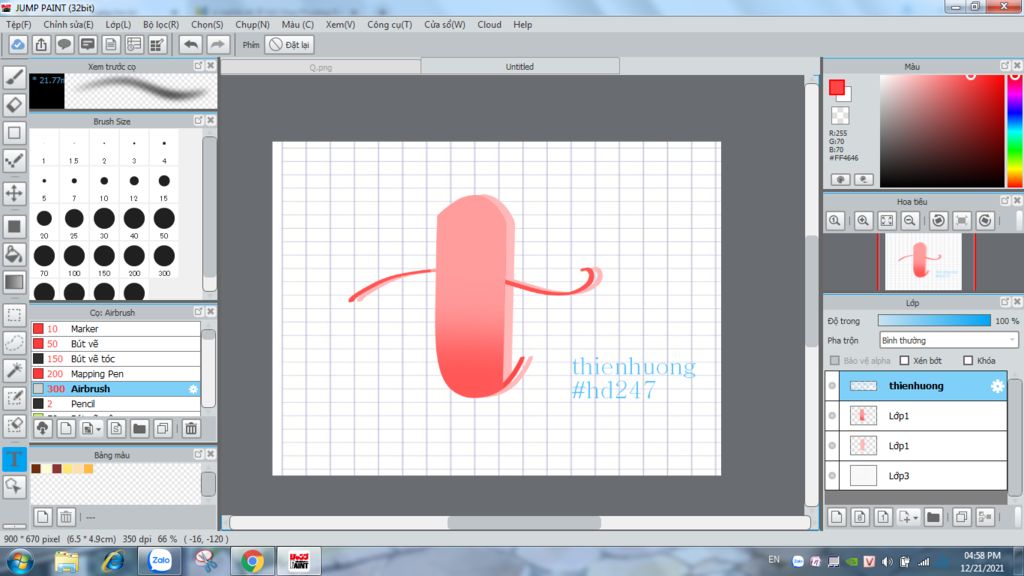The image size is (1024, 576).
Task: Choose the Move tool
Action: pyautogui.click(x=14, y=193)
